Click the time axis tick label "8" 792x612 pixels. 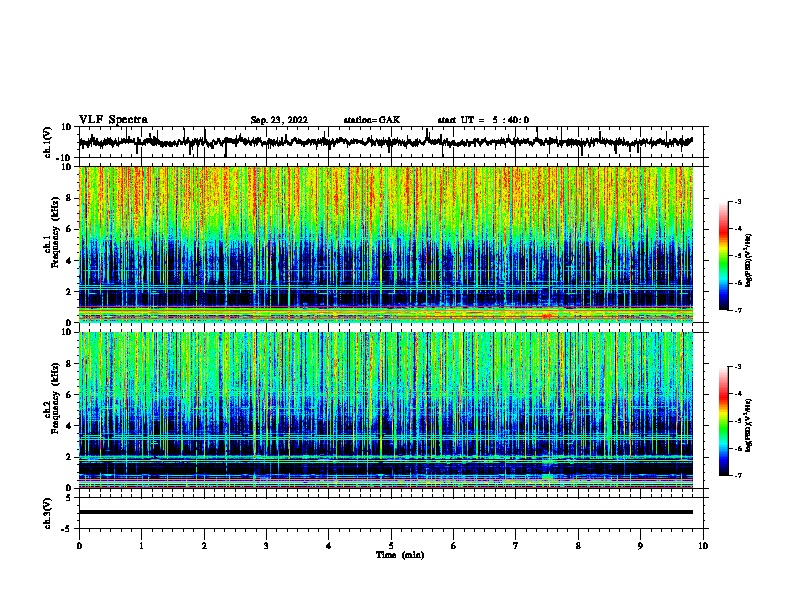[578, 546]
